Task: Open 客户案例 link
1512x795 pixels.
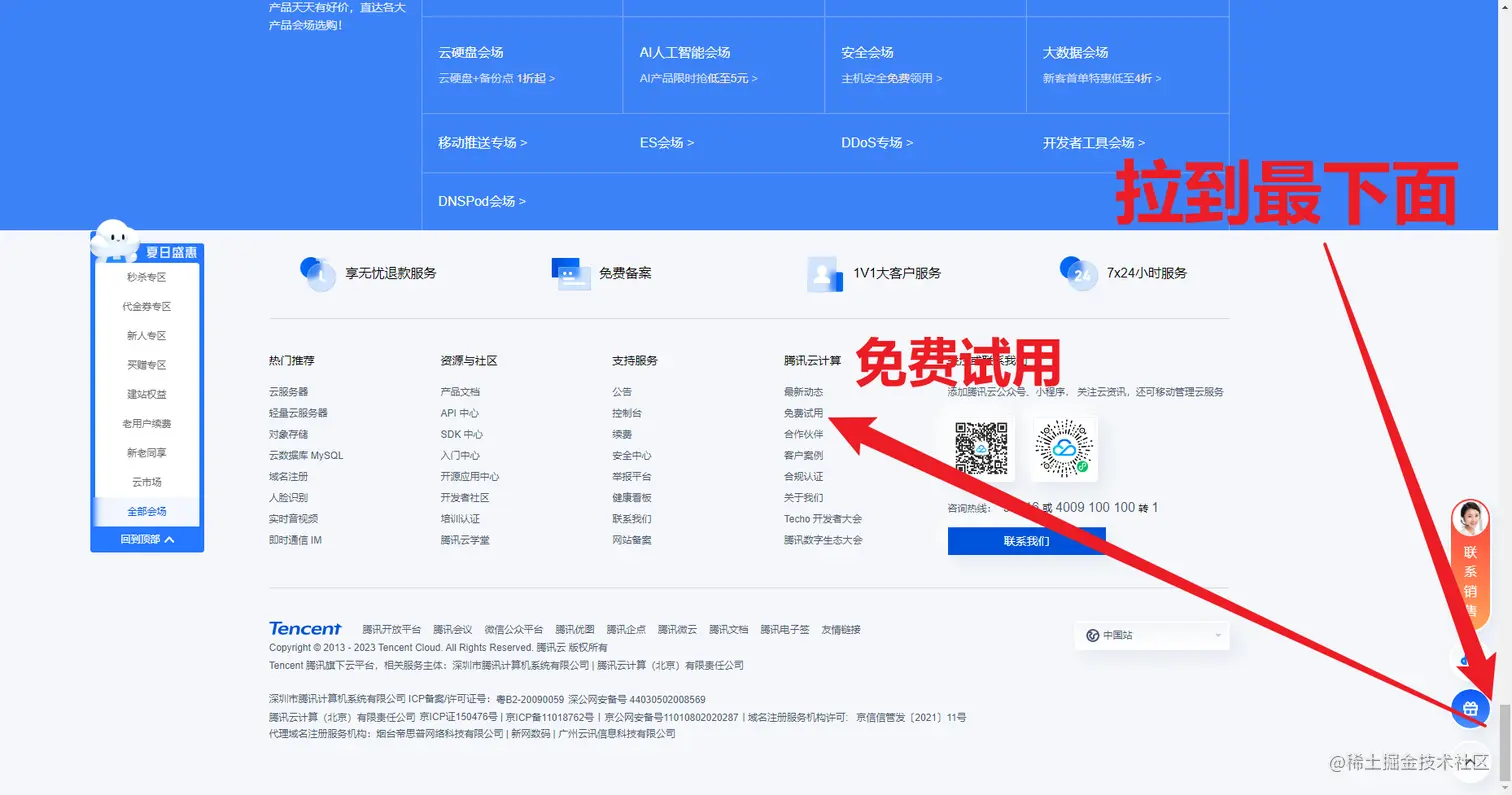Action: (803, 455)
